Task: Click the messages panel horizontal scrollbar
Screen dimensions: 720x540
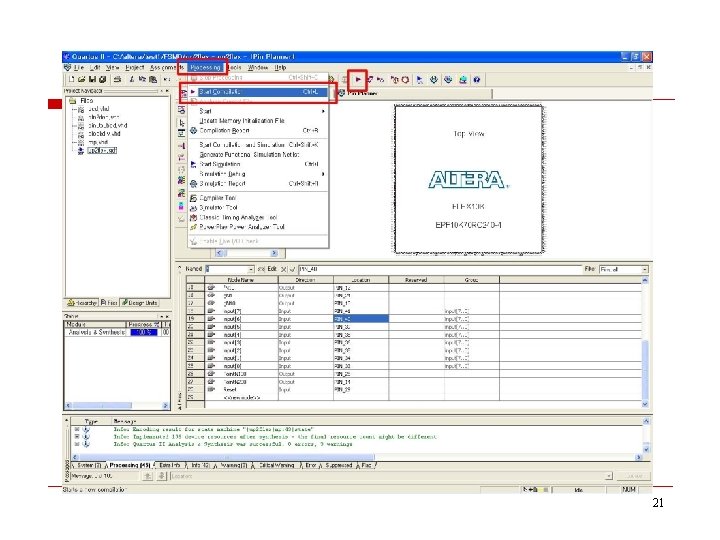Action: pyautogui.click(x=356, y=457)
